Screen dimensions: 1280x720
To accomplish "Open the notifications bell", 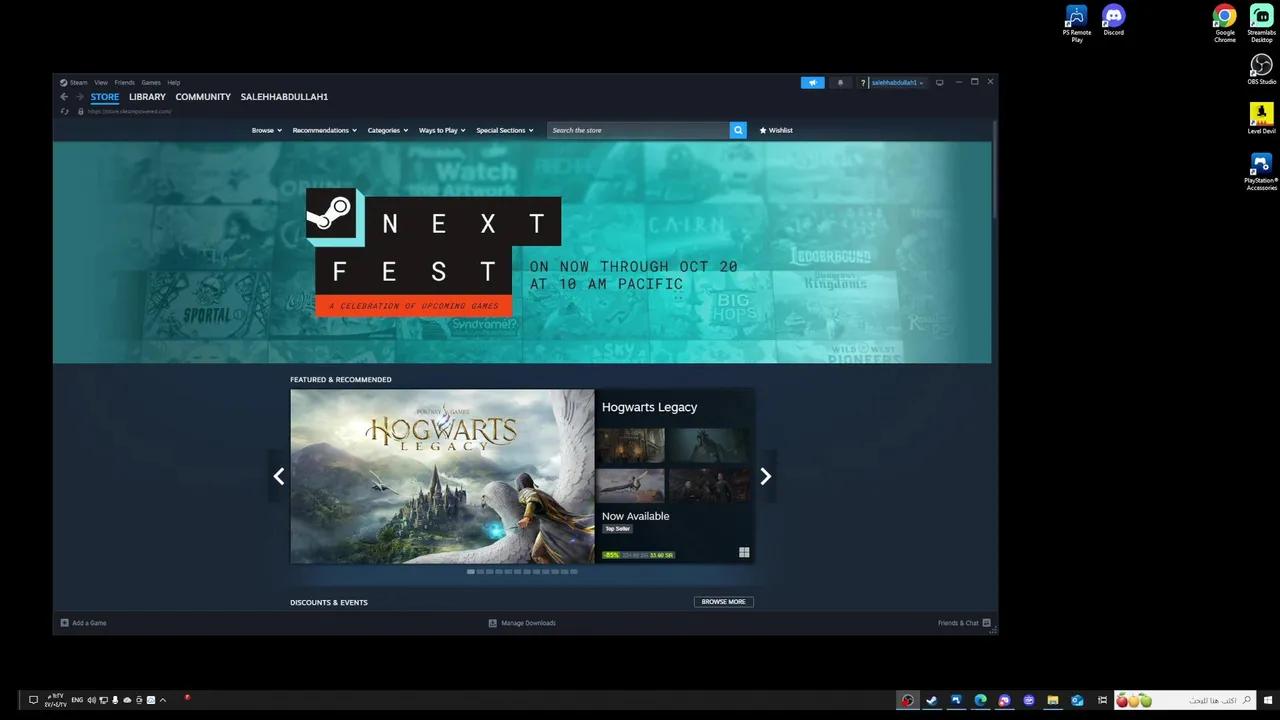I will pos(840,82).
